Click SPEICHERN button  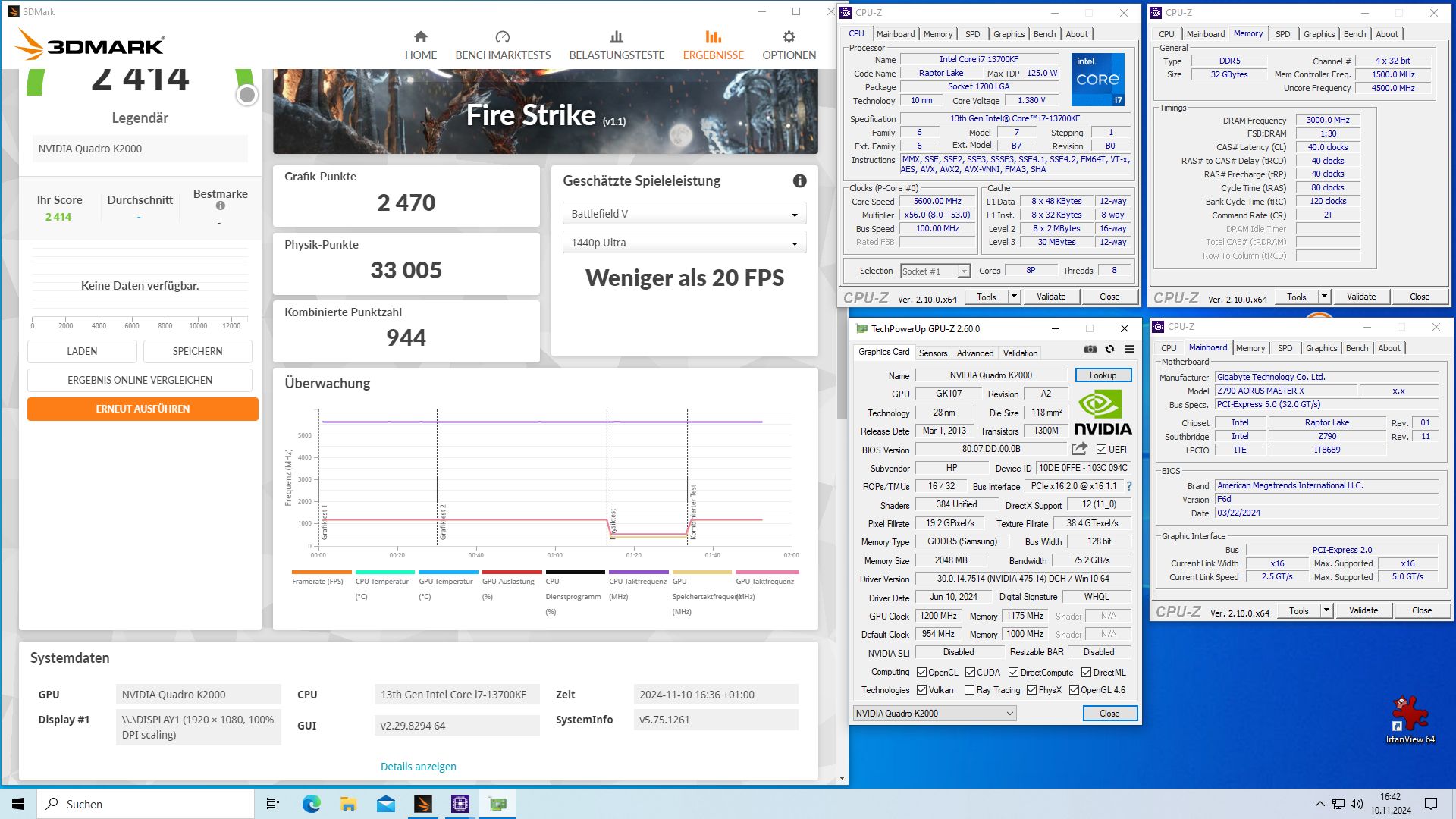197,351
